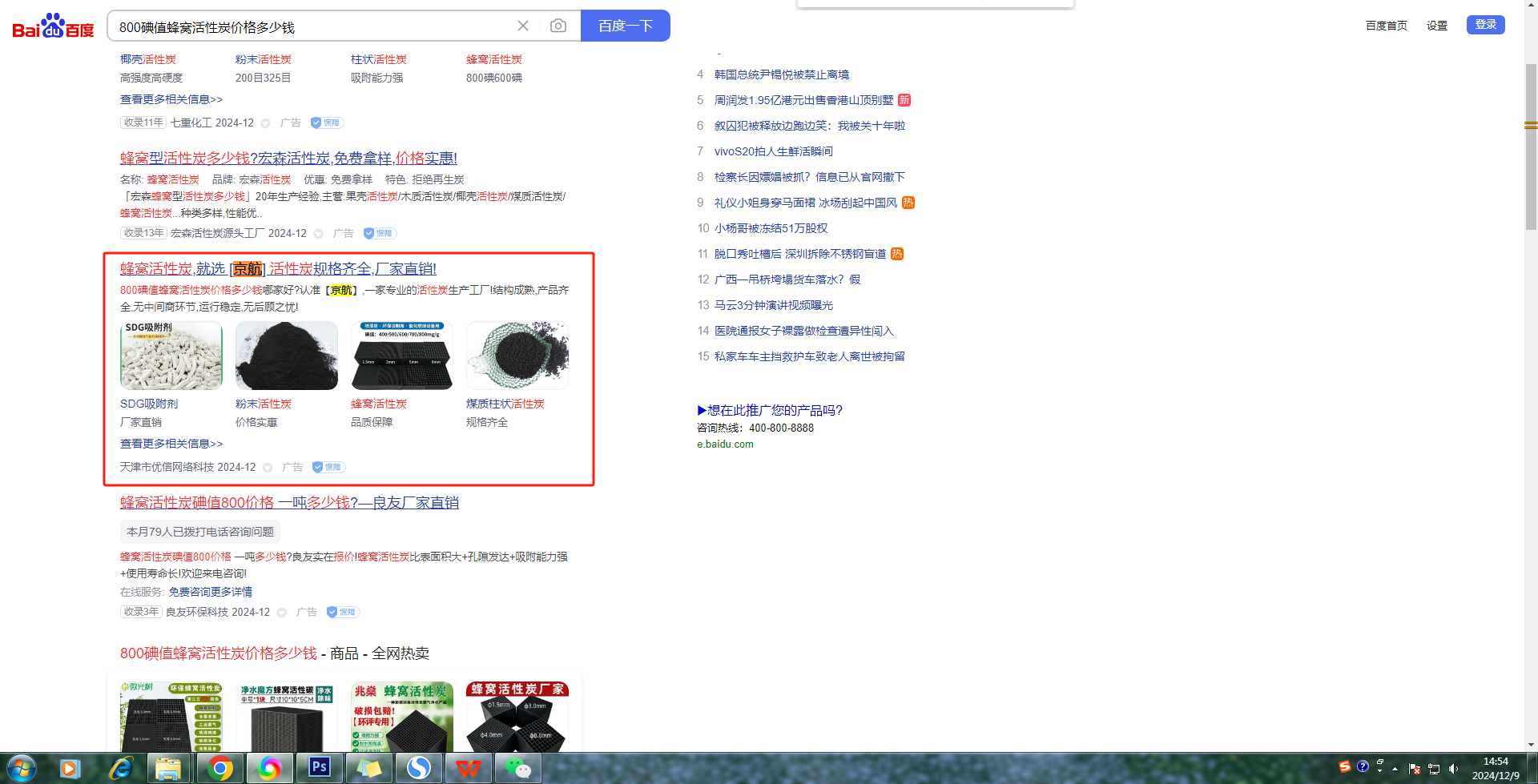The height and width of the screenshot is (784, 1538).
Task: Open 椰壳活性炭 link
Action: [148, 59]
